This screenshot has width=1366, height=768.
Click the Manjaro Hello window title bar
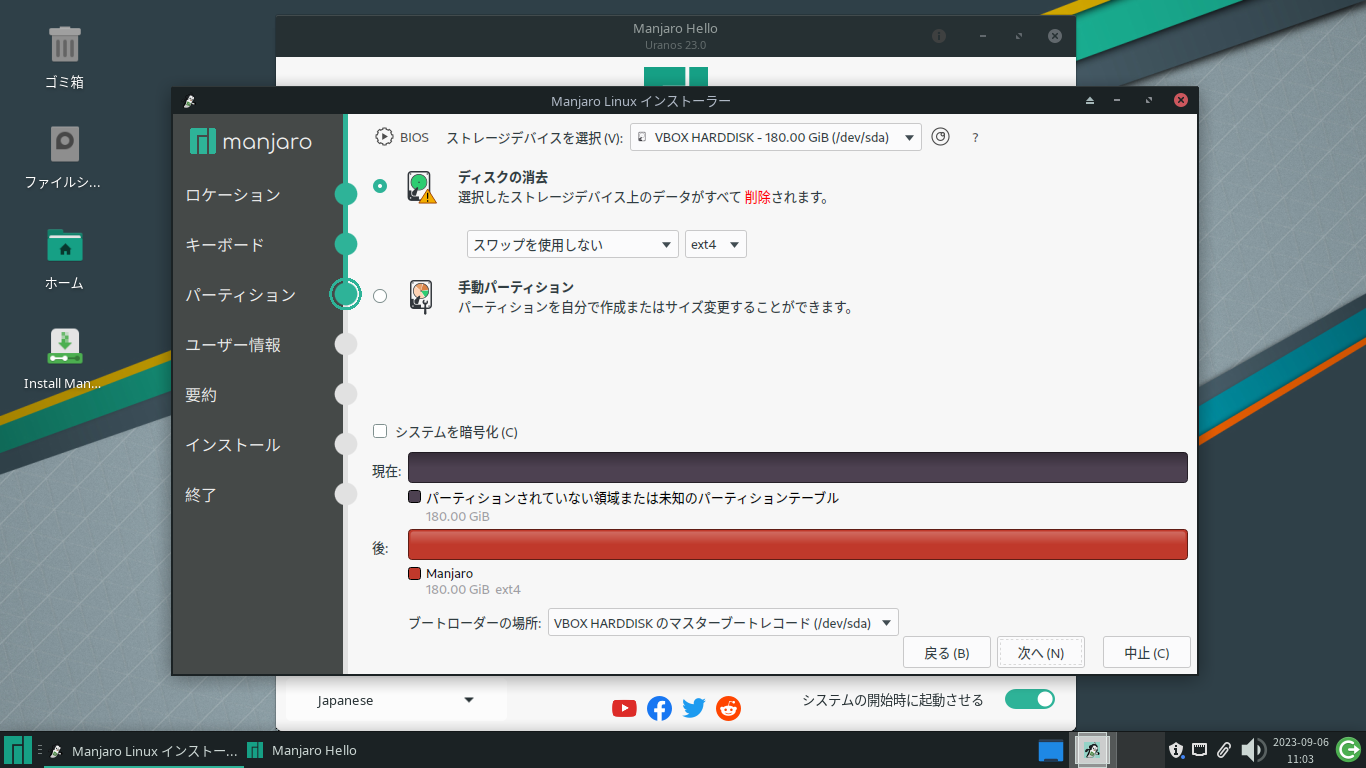pos(675,36)
